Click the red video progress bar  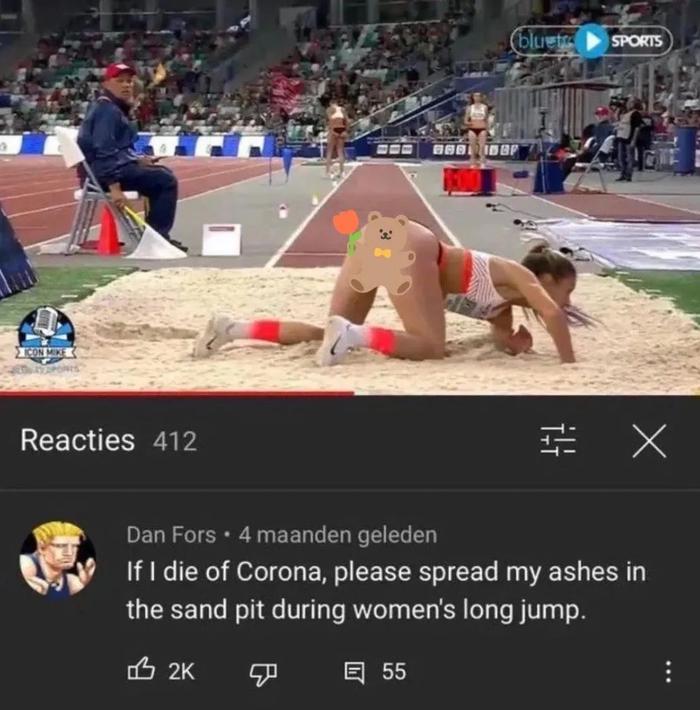click(177, 393)
